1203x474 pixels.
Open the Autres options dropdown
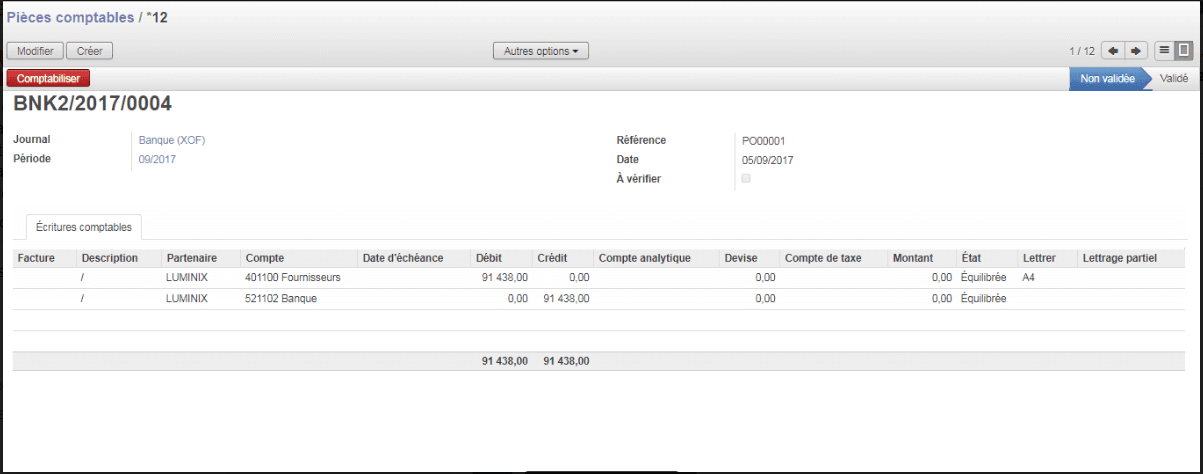(x=541, y=51)
